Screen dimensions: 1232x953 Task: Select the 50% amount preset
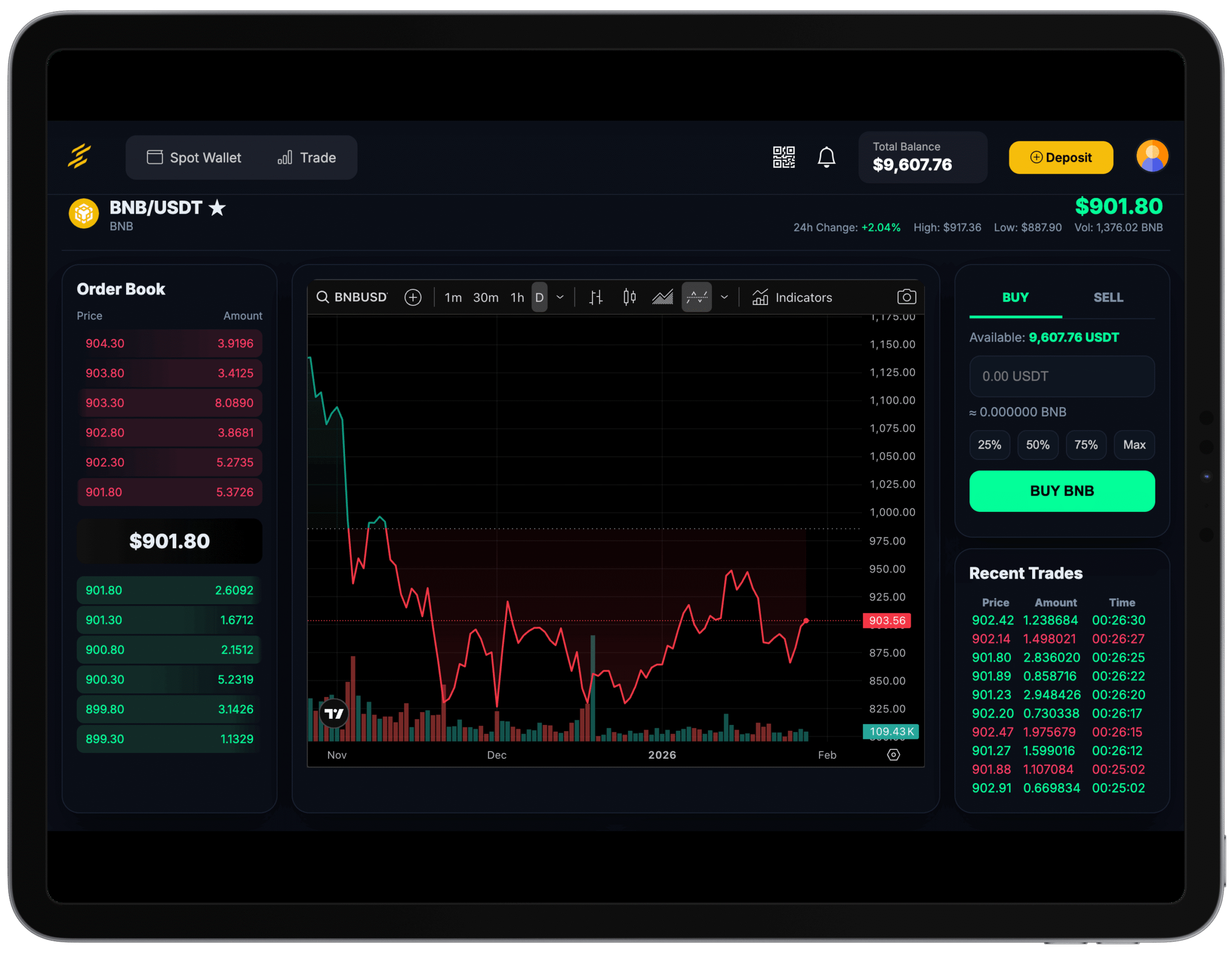coord(1038,445)
